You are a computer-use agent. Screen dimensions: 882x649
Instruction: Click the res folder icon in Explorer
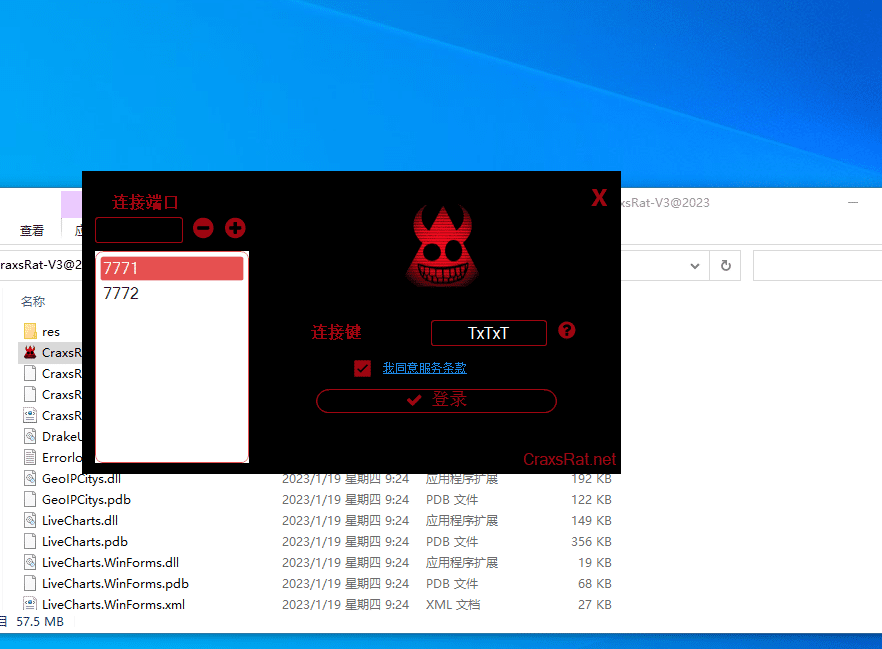30,331
